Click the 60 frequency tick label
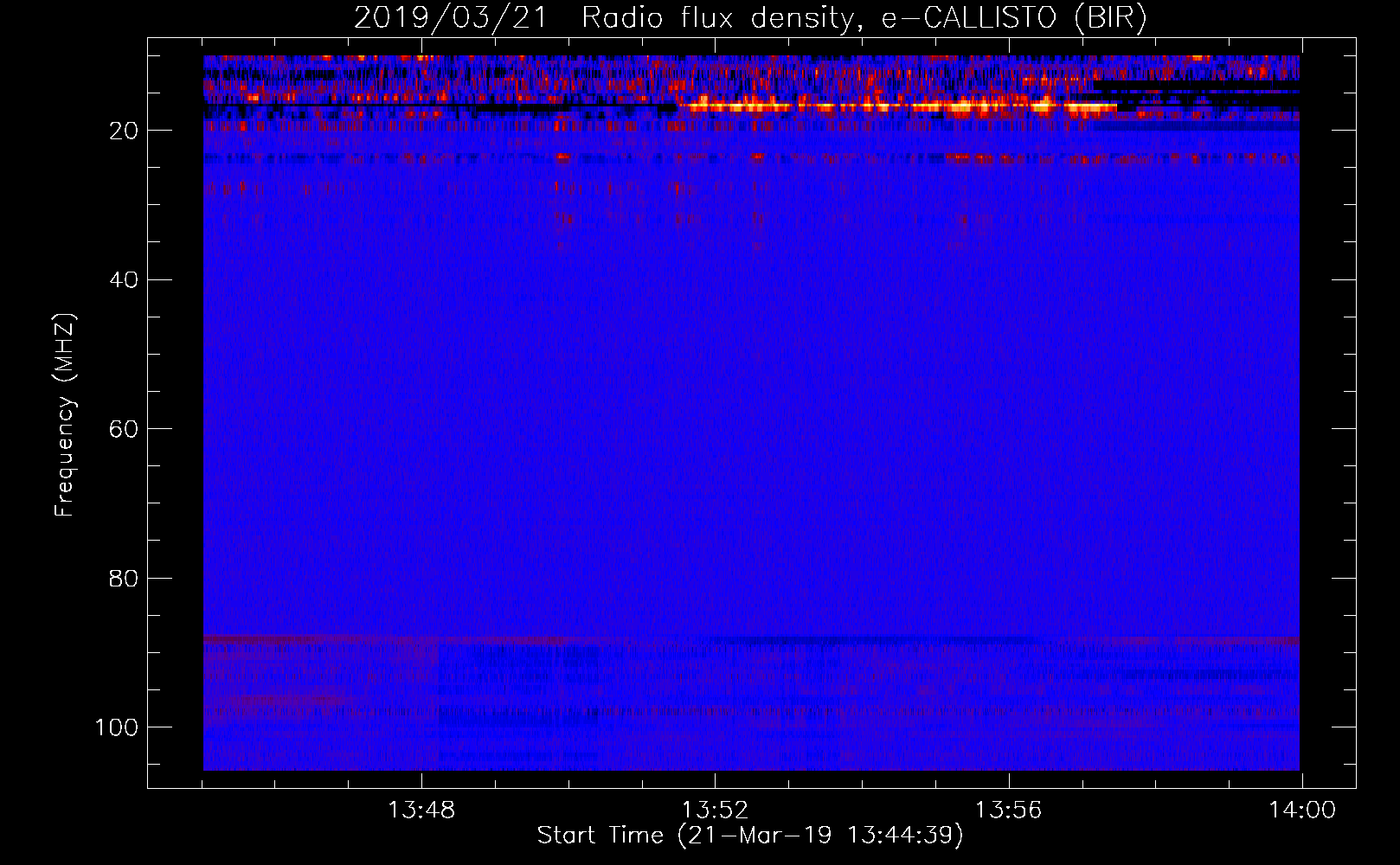The image size is (1400, 865). click(124, 429)
